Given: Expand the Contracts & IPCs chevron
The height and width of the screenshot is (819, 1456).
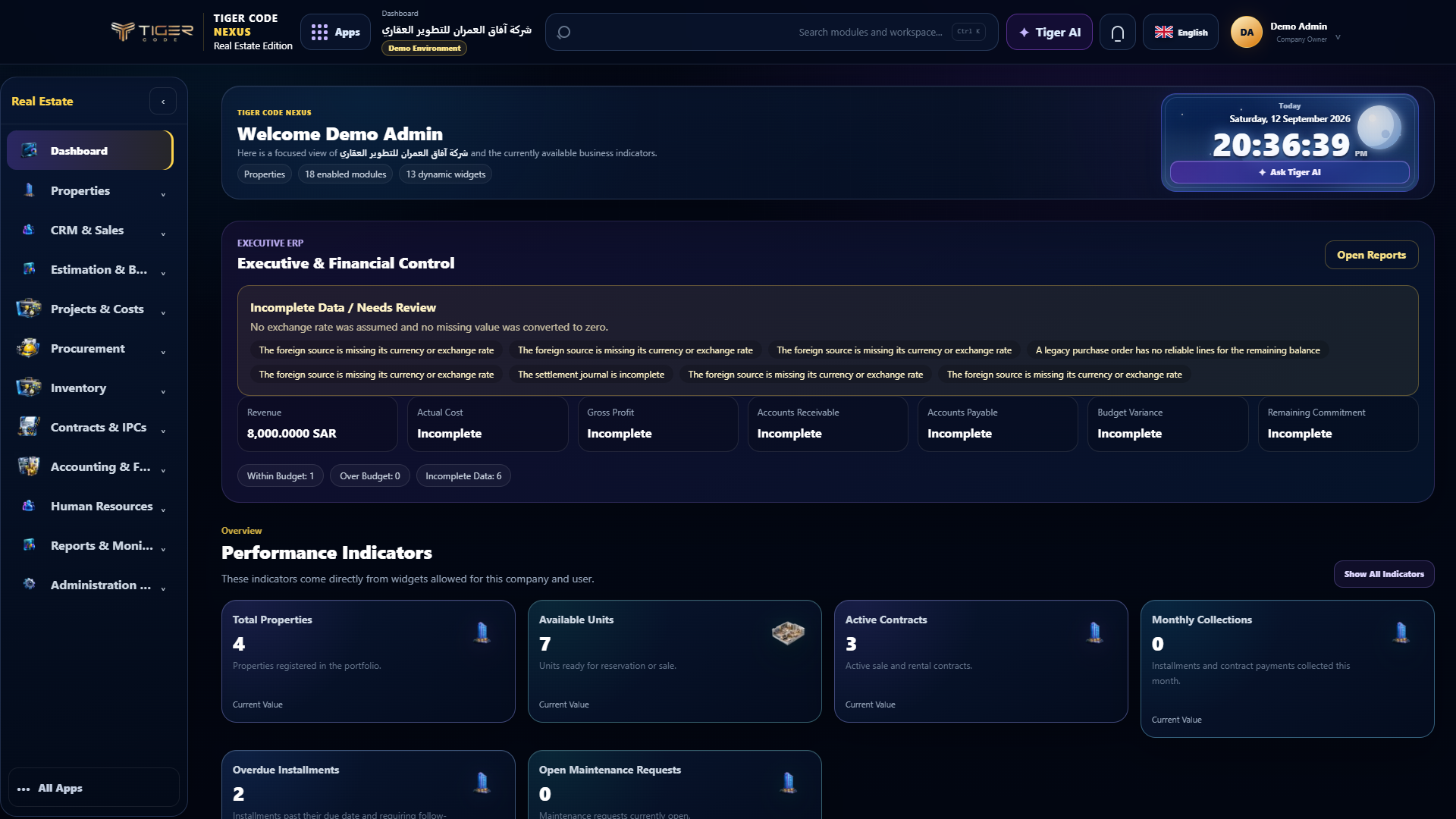Looking at the screenshot, I should pyautogui.click(x=163, y=431).
